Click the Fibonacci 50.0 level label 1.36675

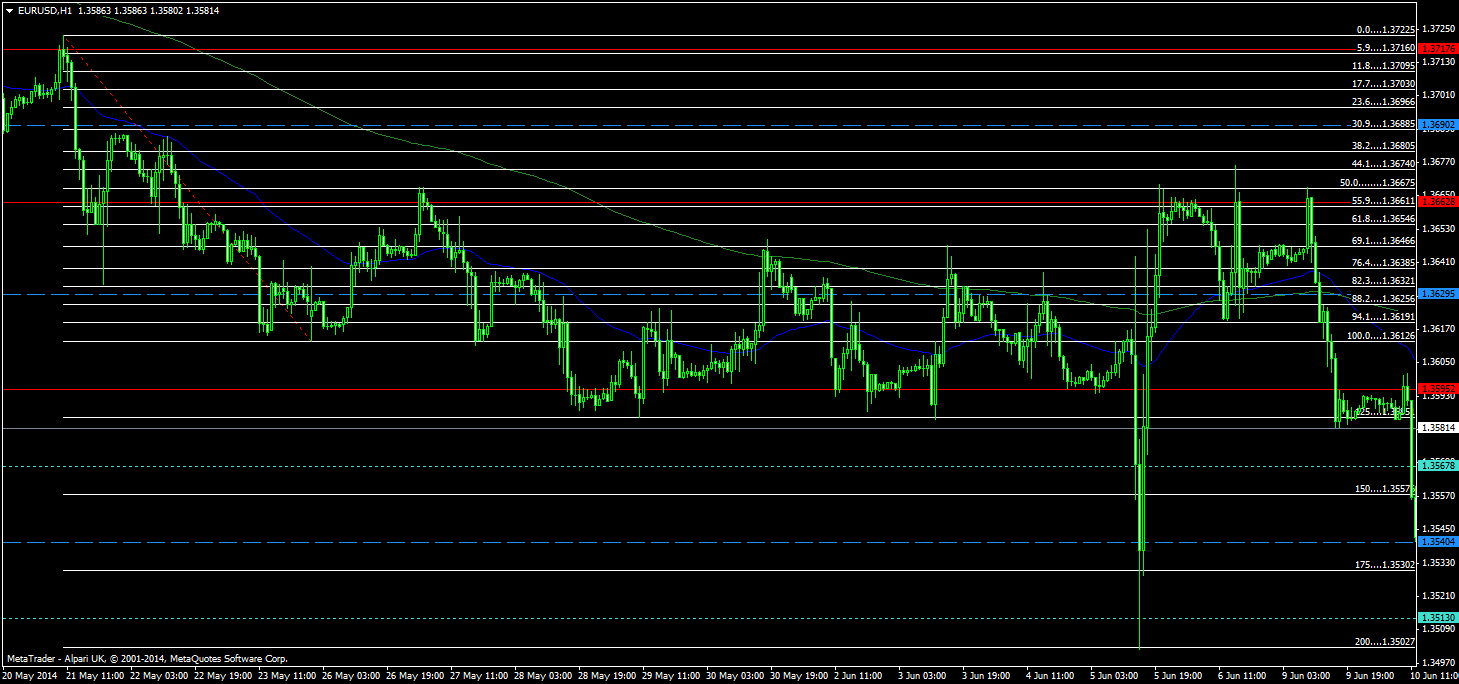click(1377, 183)
